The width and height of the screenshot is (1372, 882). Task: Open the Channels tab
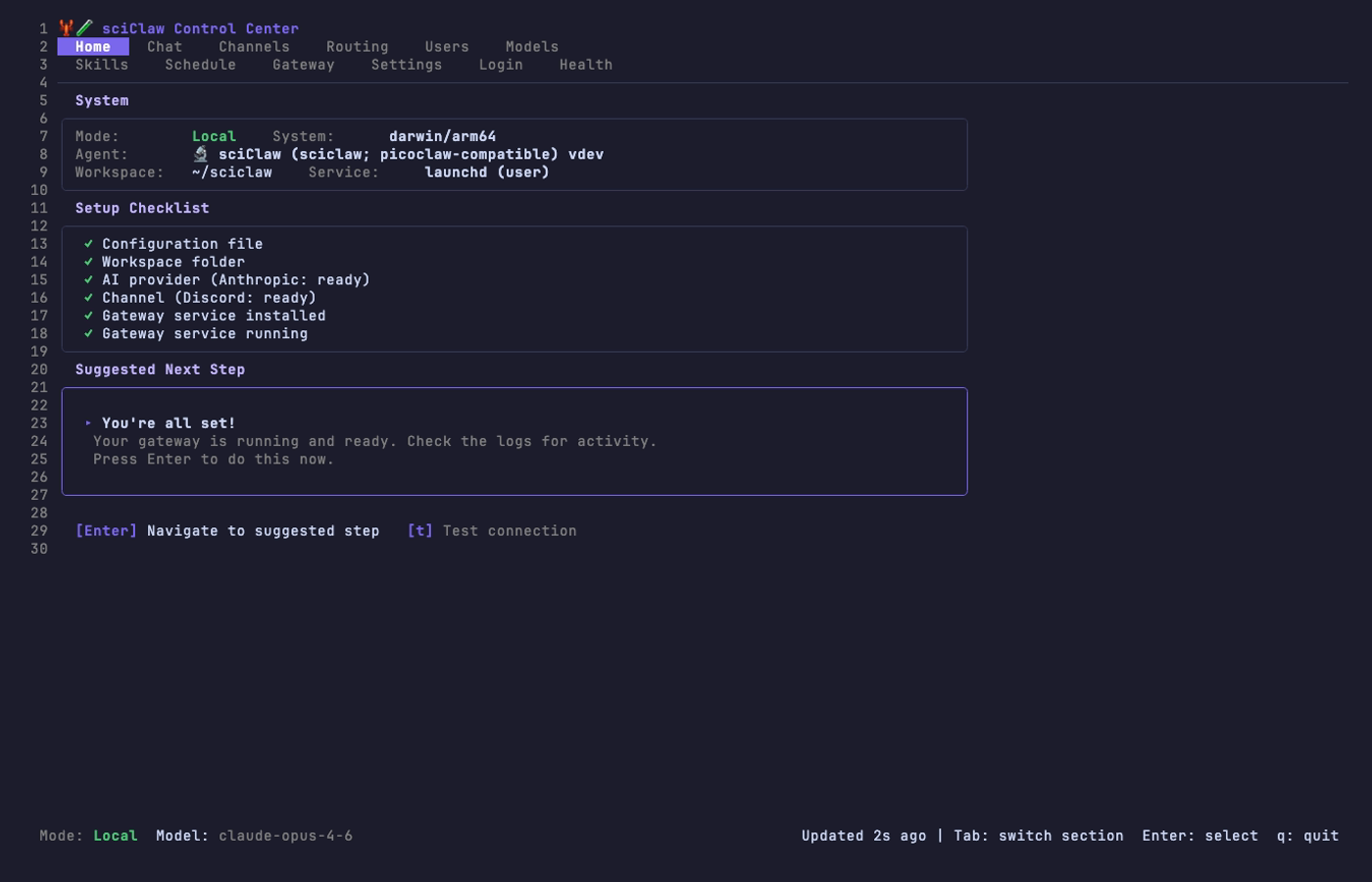tap(254, 46)
